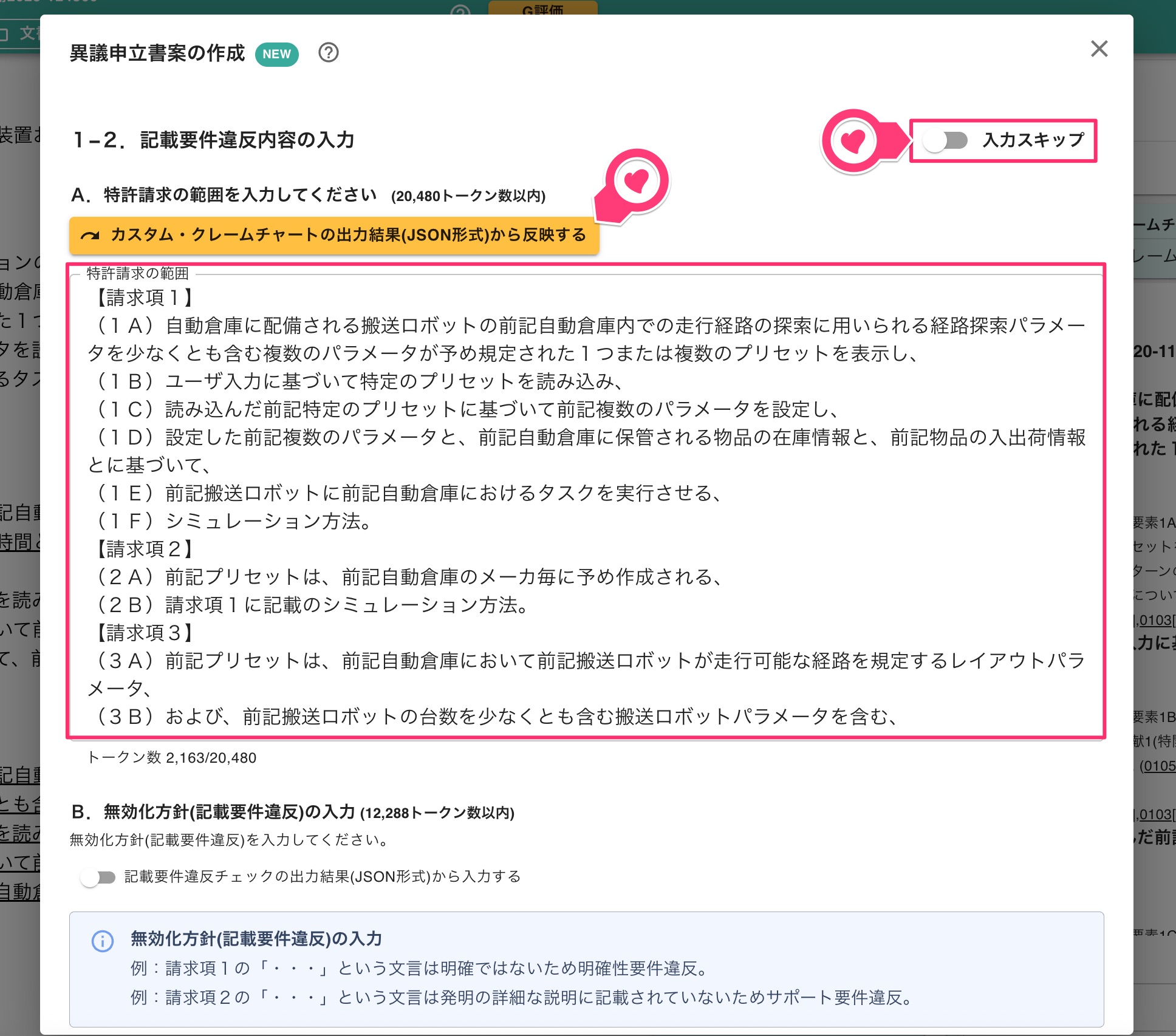Click the NEW badge next to the title

(277, 54)
